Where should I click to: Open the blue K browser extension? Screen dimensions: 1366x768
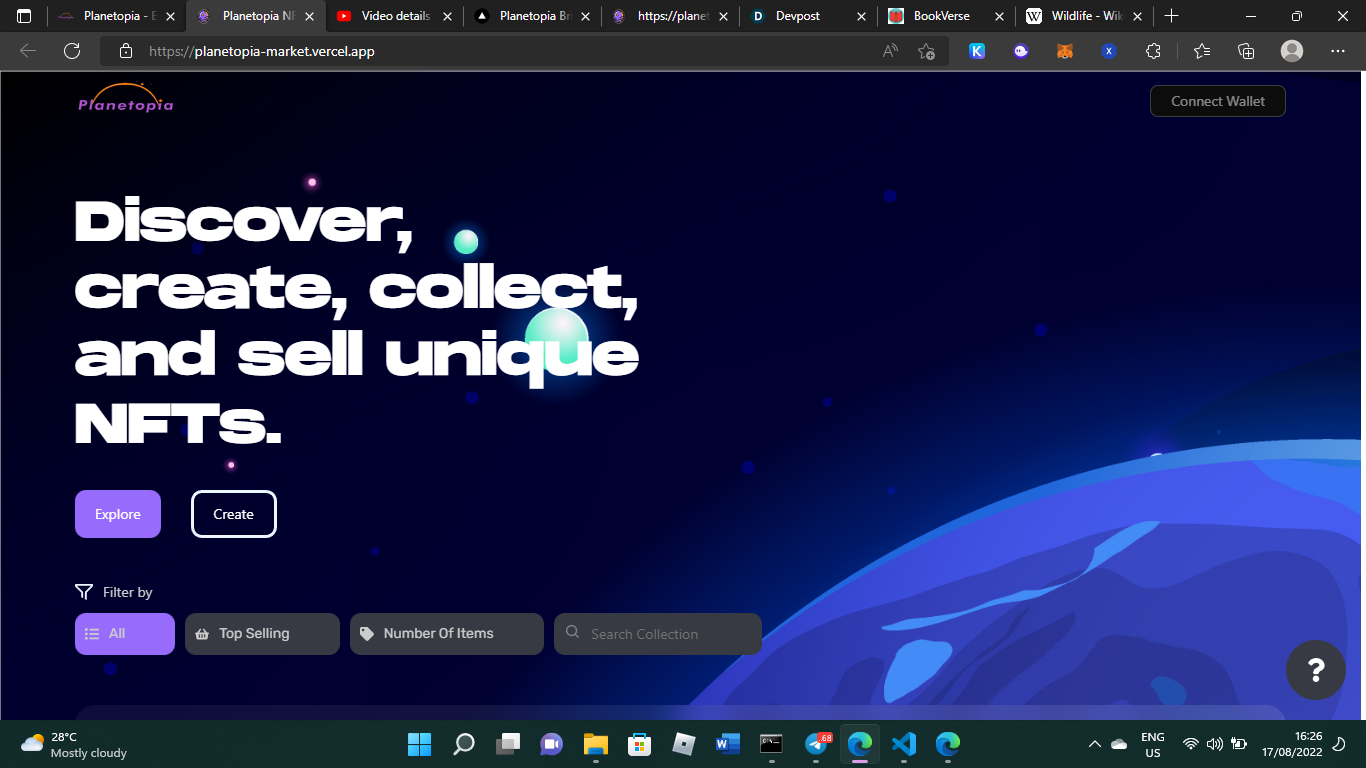(977, 51)
